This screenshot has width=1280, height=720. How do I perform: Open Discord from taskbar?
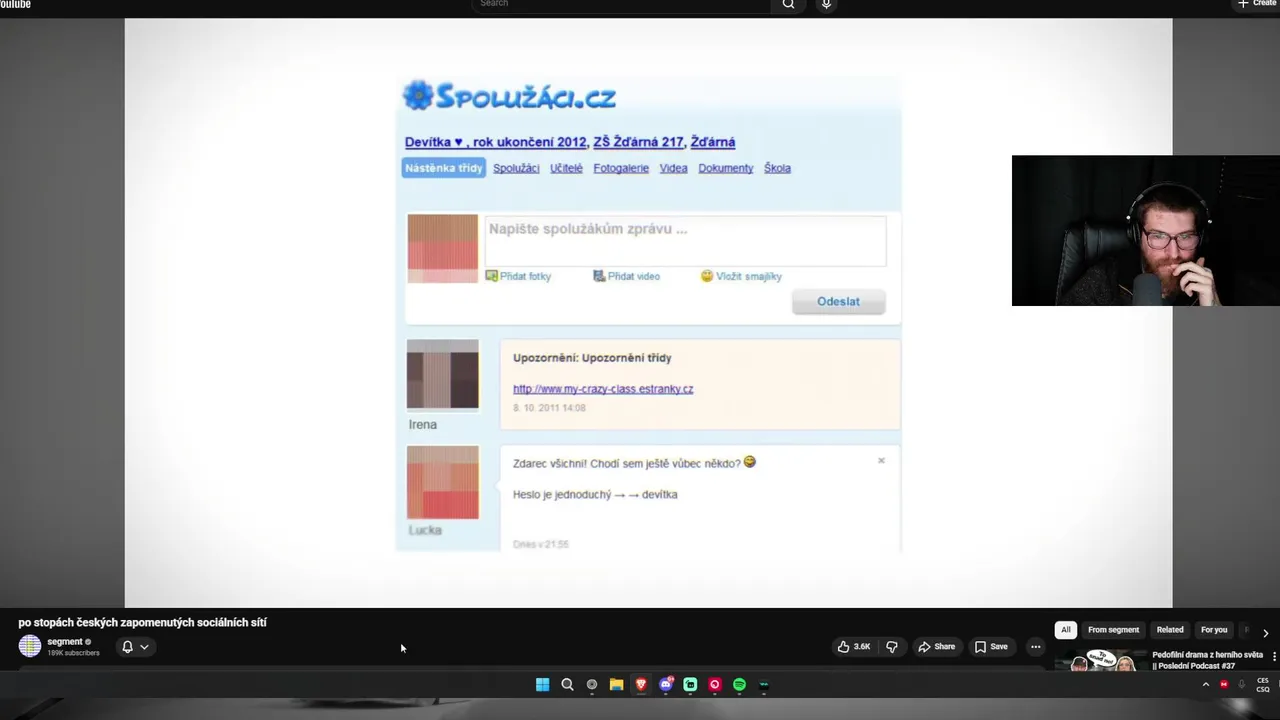click(666, 685)
